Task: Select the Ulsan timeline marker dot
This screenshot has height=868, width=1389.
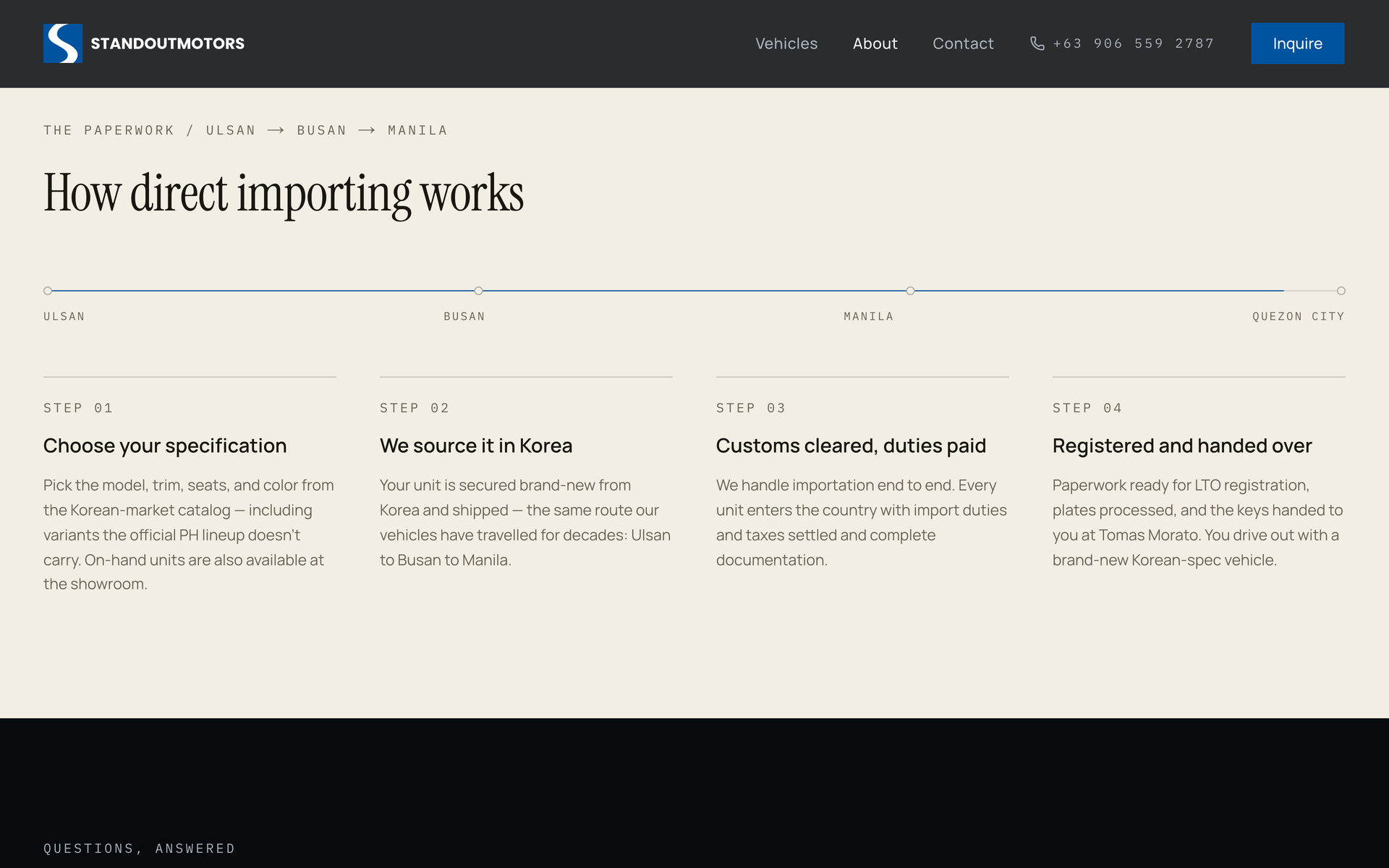Action: click(x=48, y=291)
